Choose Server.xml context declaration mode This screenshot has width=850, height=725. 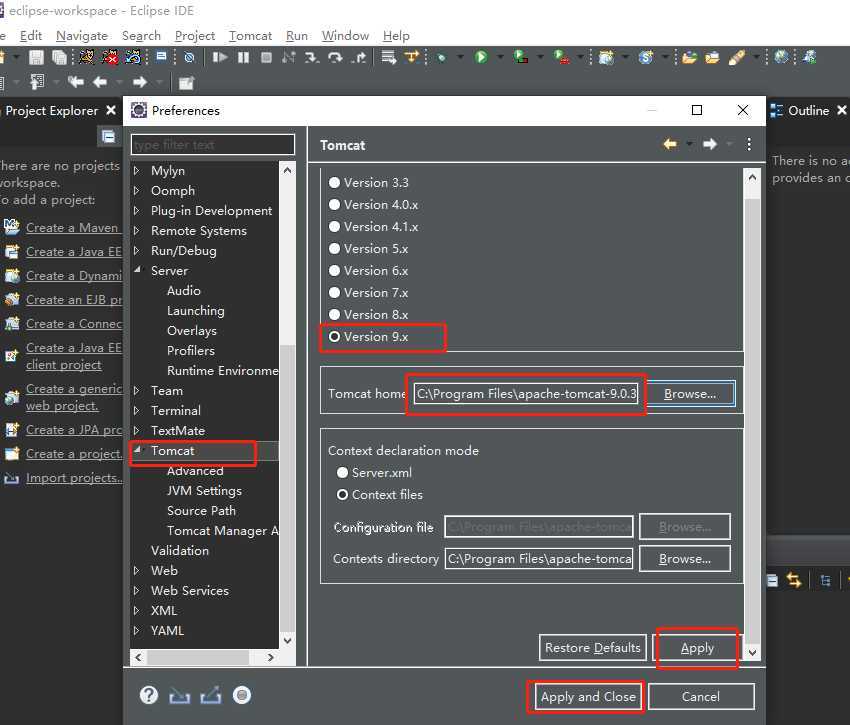(x=342, y=473)
